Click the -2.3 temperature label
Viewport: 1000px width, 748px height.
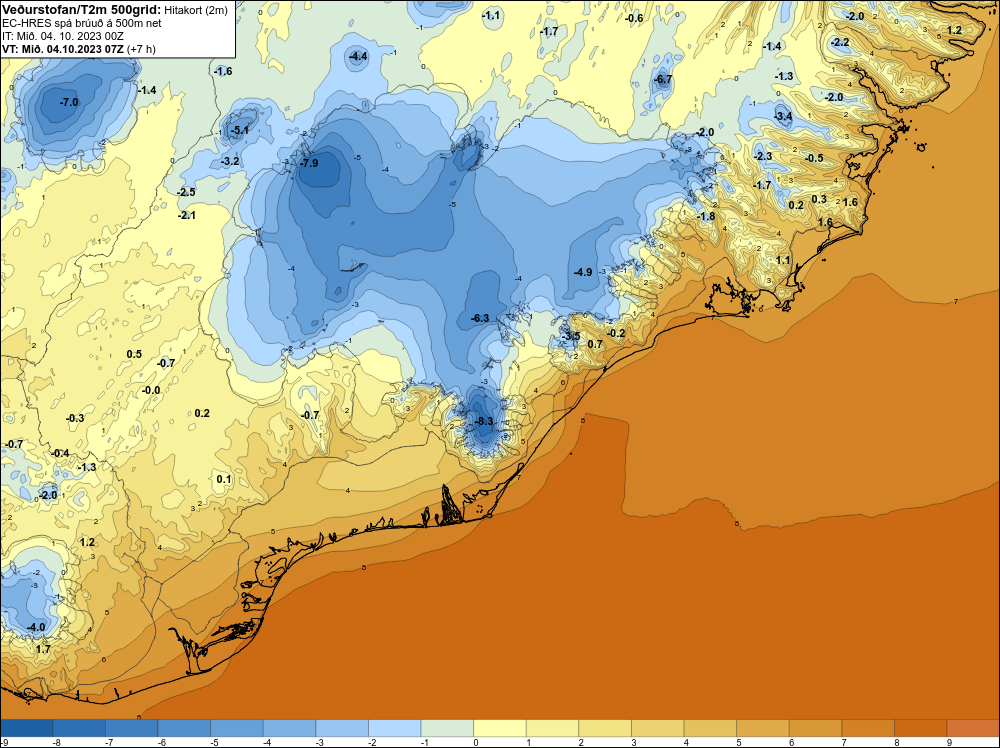tap(763, 156)
